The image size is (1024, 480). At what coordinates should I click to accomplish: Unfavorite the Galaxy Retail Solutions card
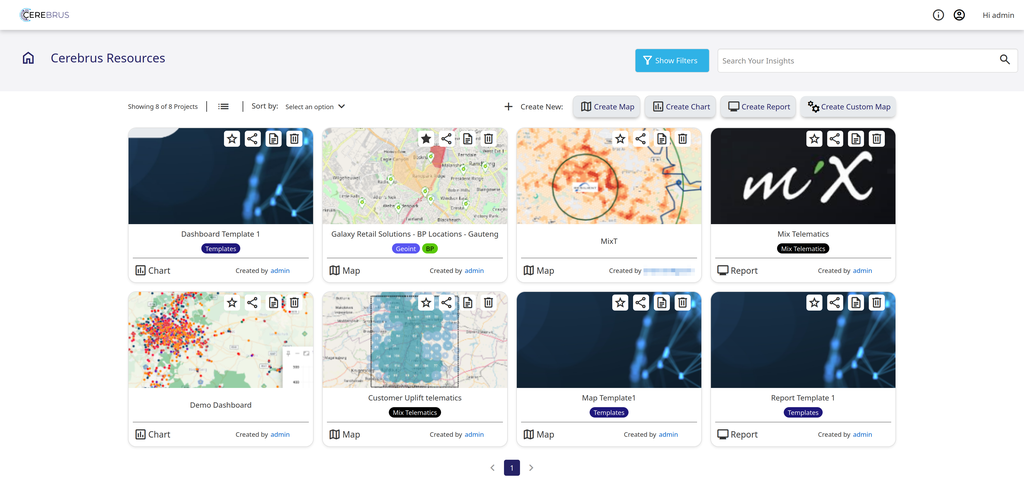(426, 138)
